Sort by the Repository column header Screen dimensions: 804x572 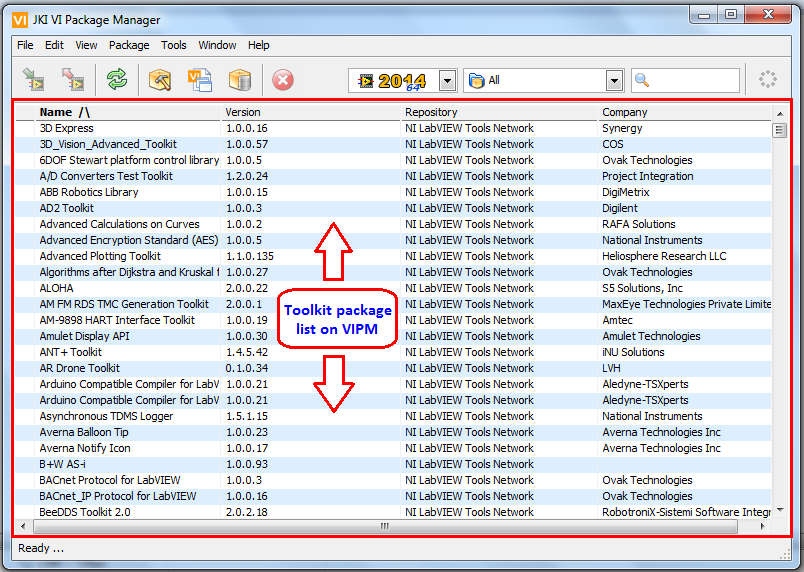499,112
